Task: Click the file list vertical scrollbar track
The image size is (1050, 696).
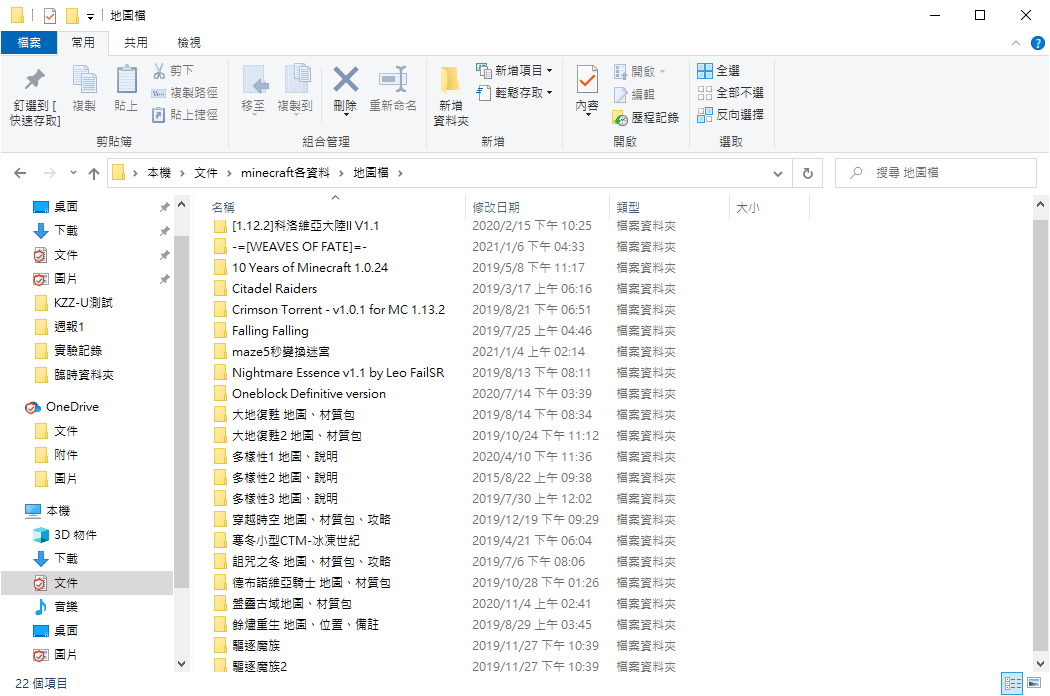Action: (1040, 435)
